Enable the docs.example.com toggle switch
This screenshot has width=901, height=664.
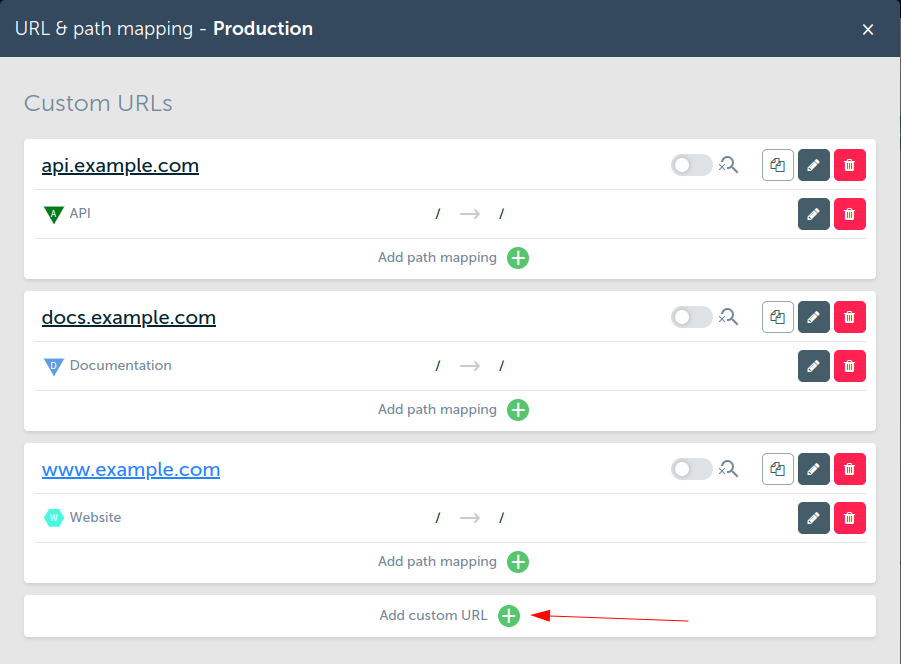(691, 318)
